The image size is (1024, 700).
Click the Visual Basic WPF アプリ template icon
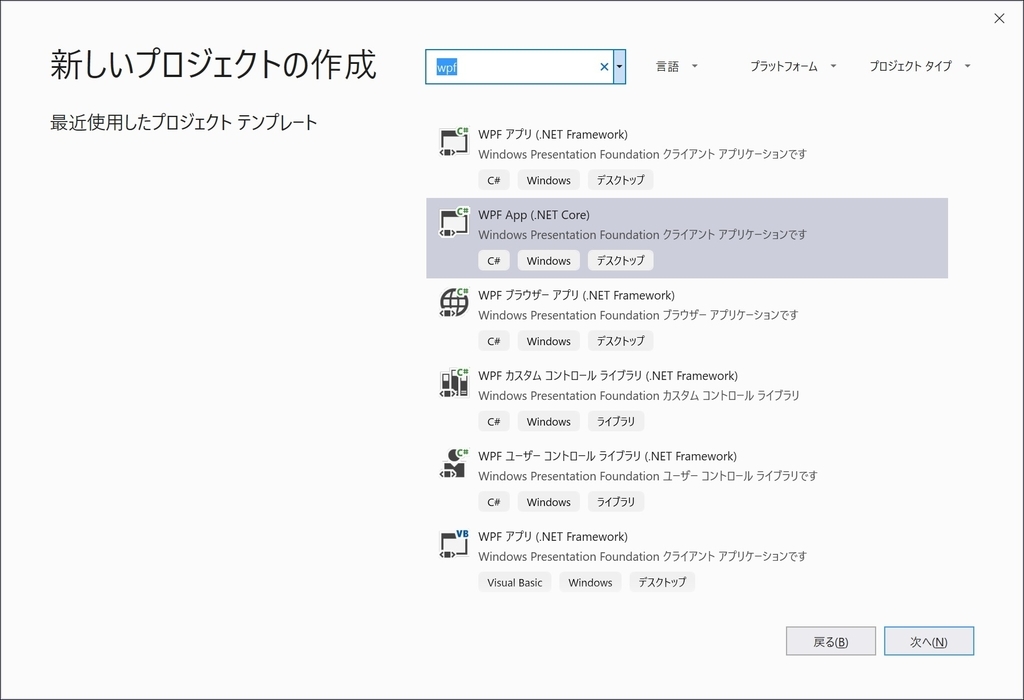[454, 543]
